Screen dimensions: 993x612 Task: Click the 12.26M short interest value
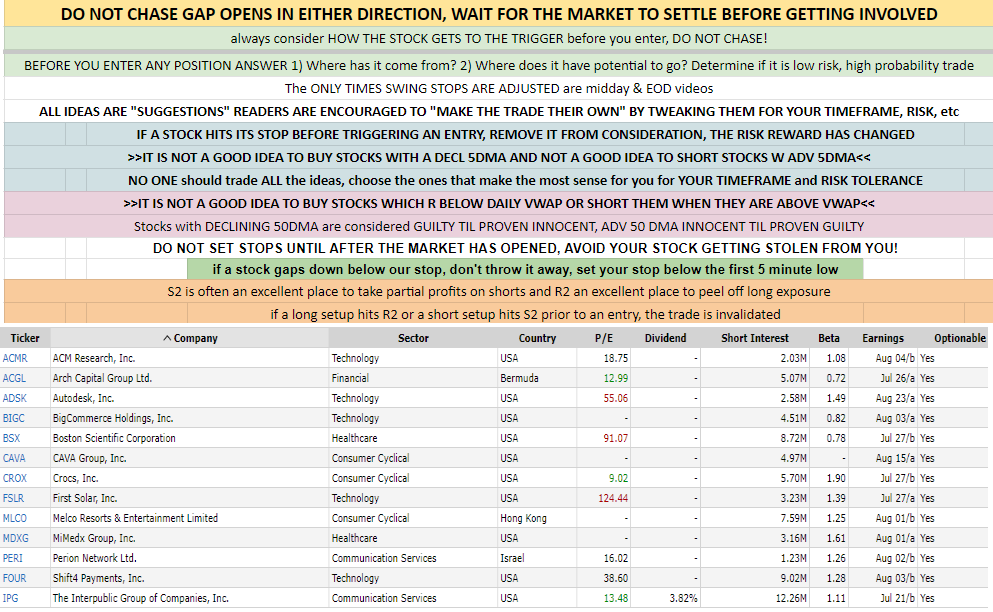tap(792, 598)
